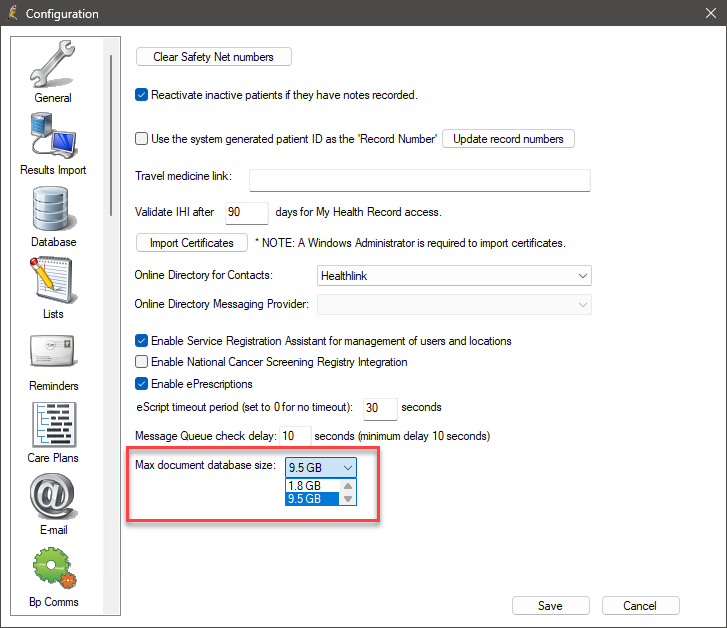The height and width of the screenshot is (628, 727).
Task: Select the Lists notepad icon
Action: coord(53,281)
